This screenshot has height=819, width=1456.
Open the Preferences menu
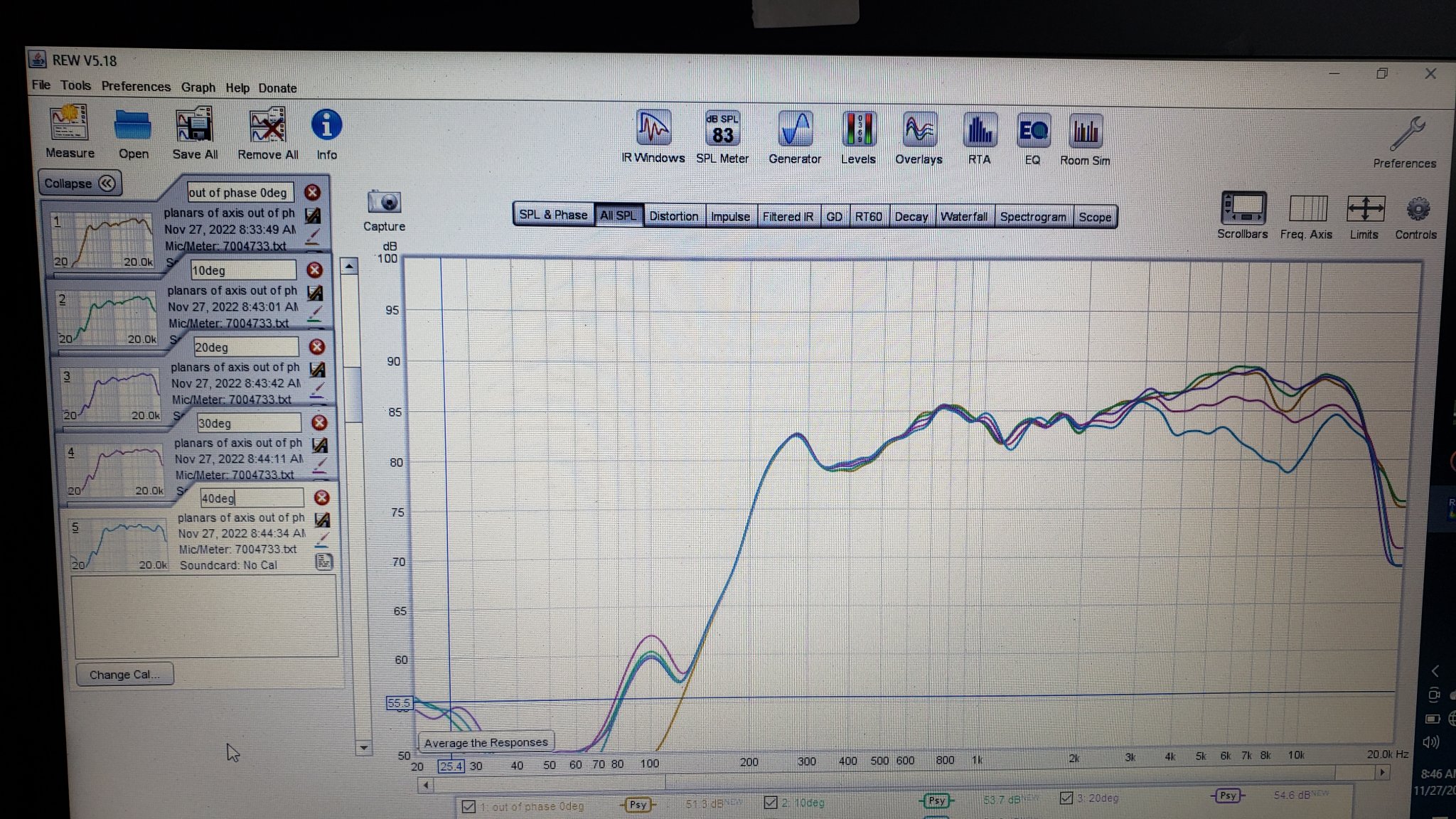136,87
